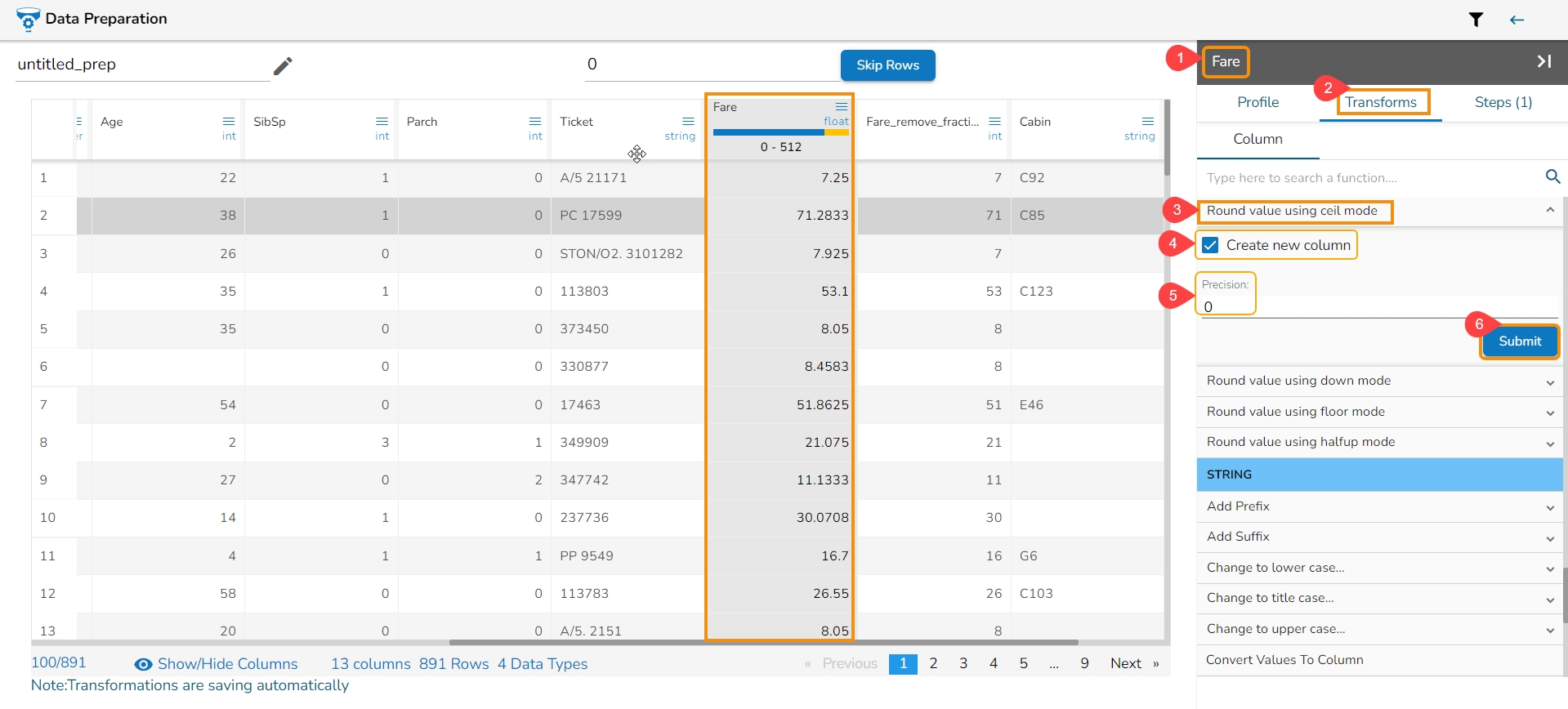Screen dimensions: 1568x709
Task: Open the Cabin column menu icon
Action: coord(1147,122)
